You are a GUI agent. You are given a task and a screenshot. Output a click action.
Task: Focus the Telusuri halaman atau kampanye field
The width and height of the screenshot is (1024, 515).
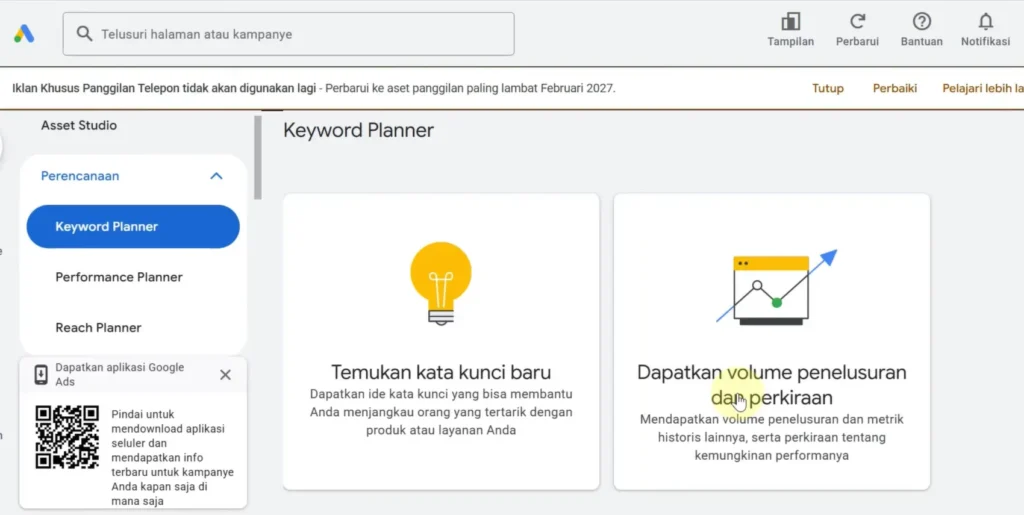[x=289, y=34]
